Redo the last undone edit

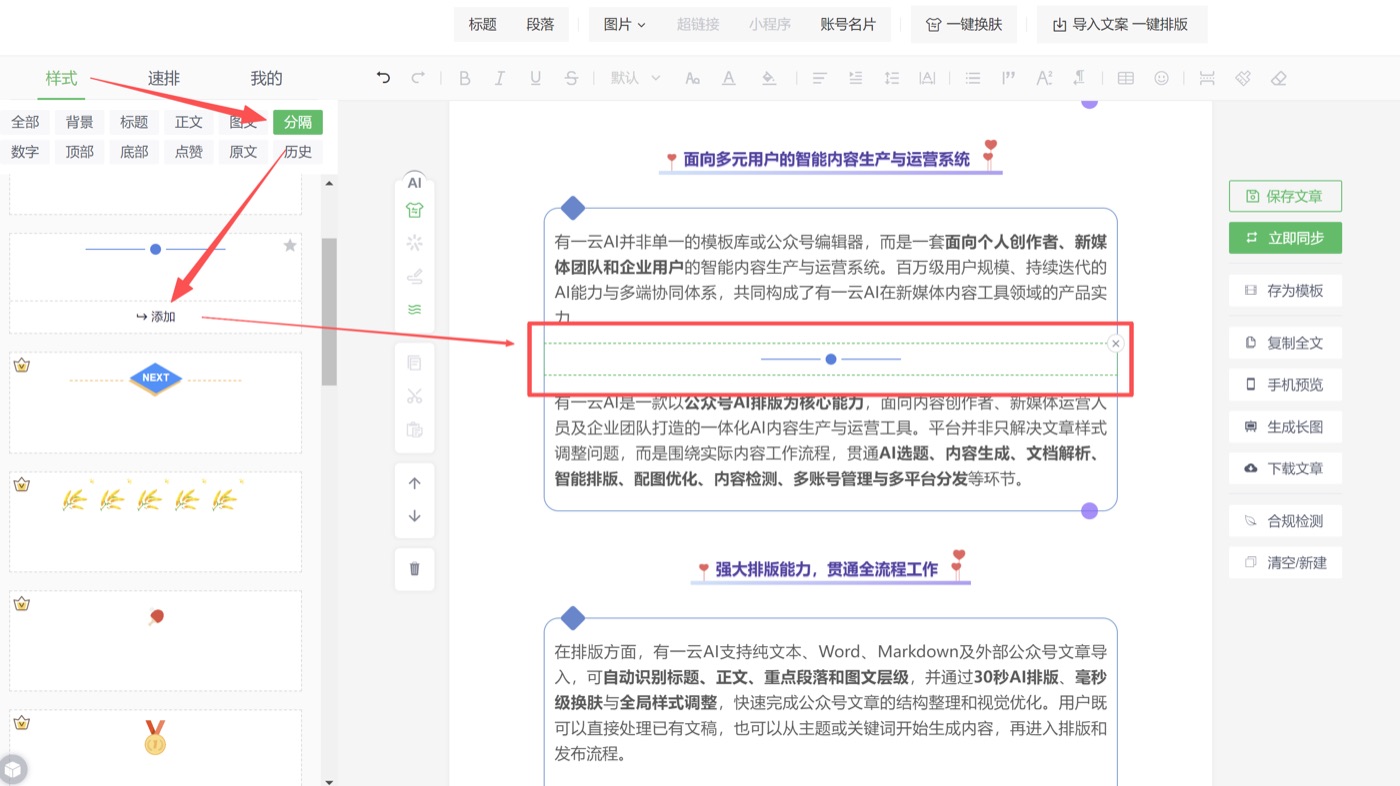pos(419,78)
